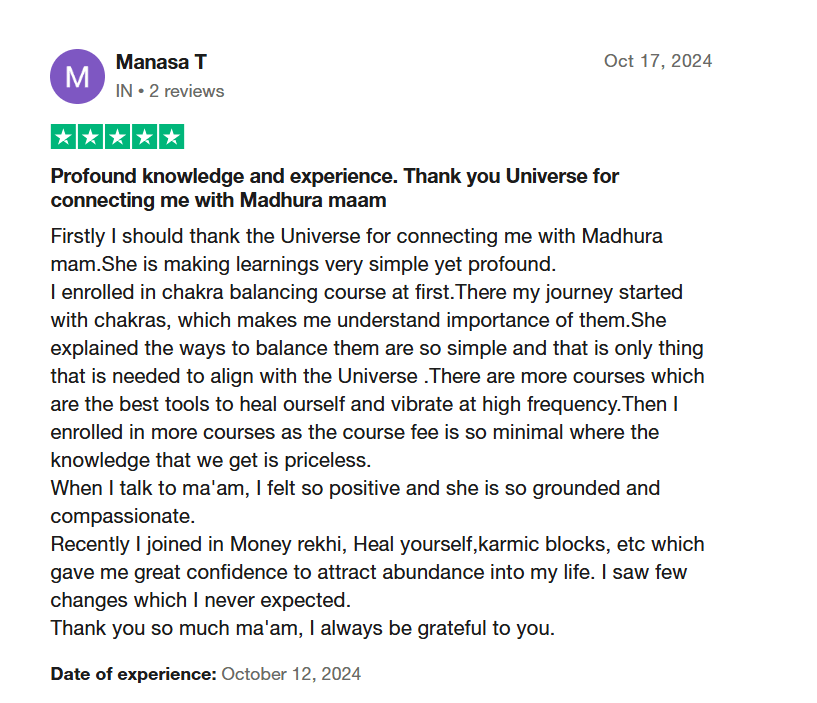
Task: Click the line starting "When I talk to ma'am"
Action: pos(355,489)
